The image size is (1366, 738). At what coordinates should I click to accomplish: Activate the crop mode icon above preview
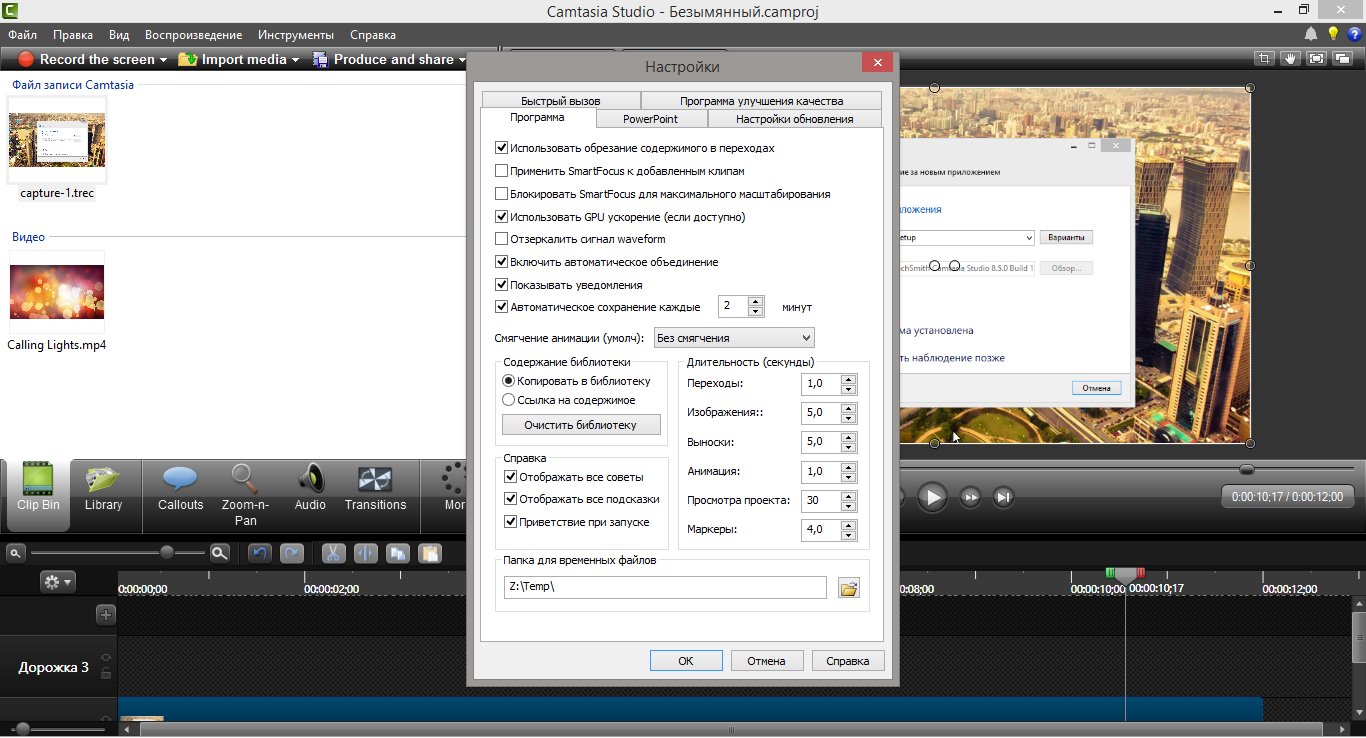(1266, 59)
